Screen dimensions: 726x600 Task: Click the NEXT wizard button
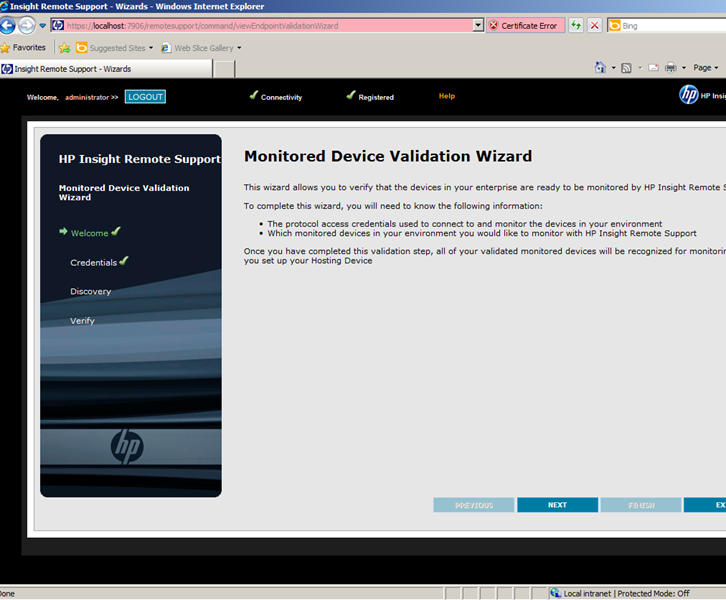pos(557,505)
